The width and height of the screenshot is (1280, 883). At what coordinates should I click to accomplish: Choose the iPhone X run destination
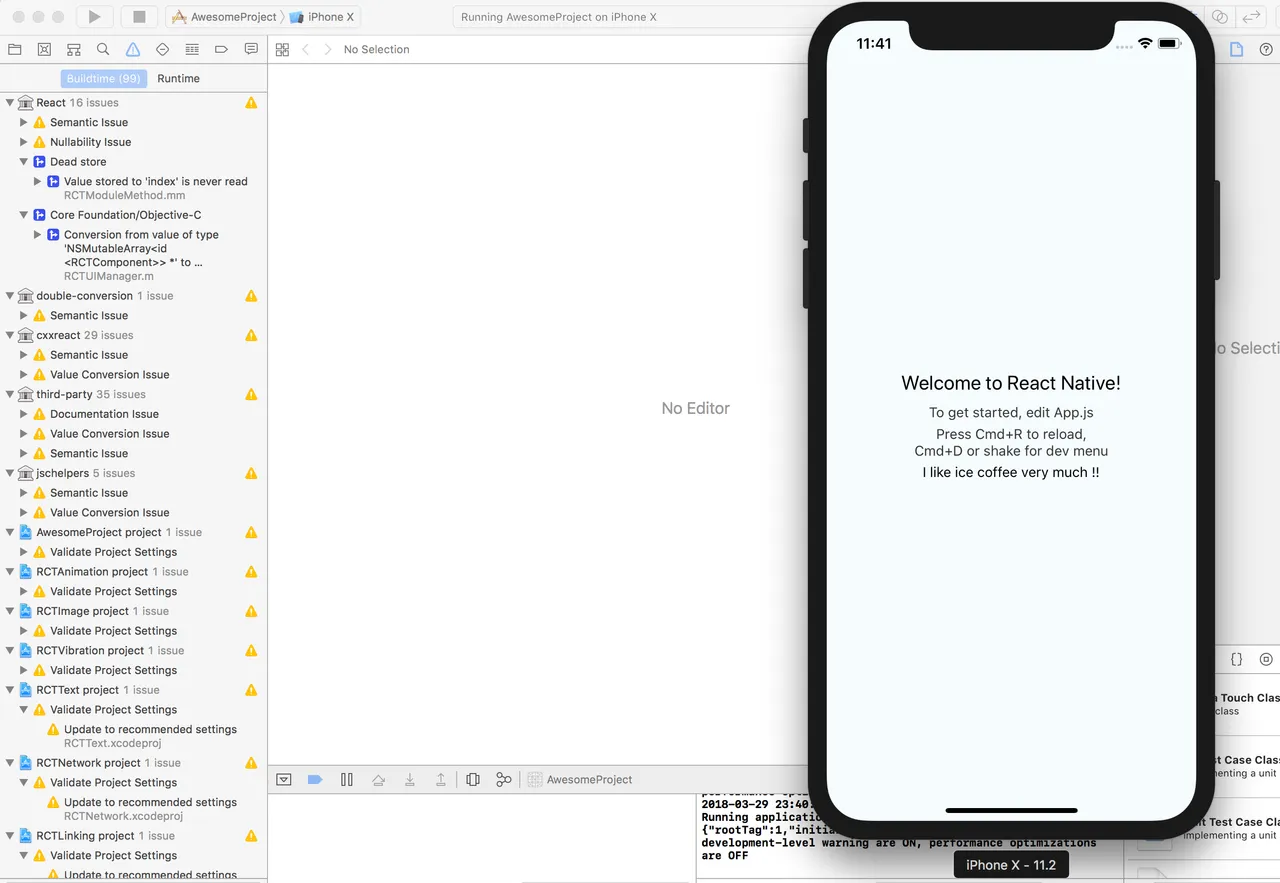pos(324,17)
